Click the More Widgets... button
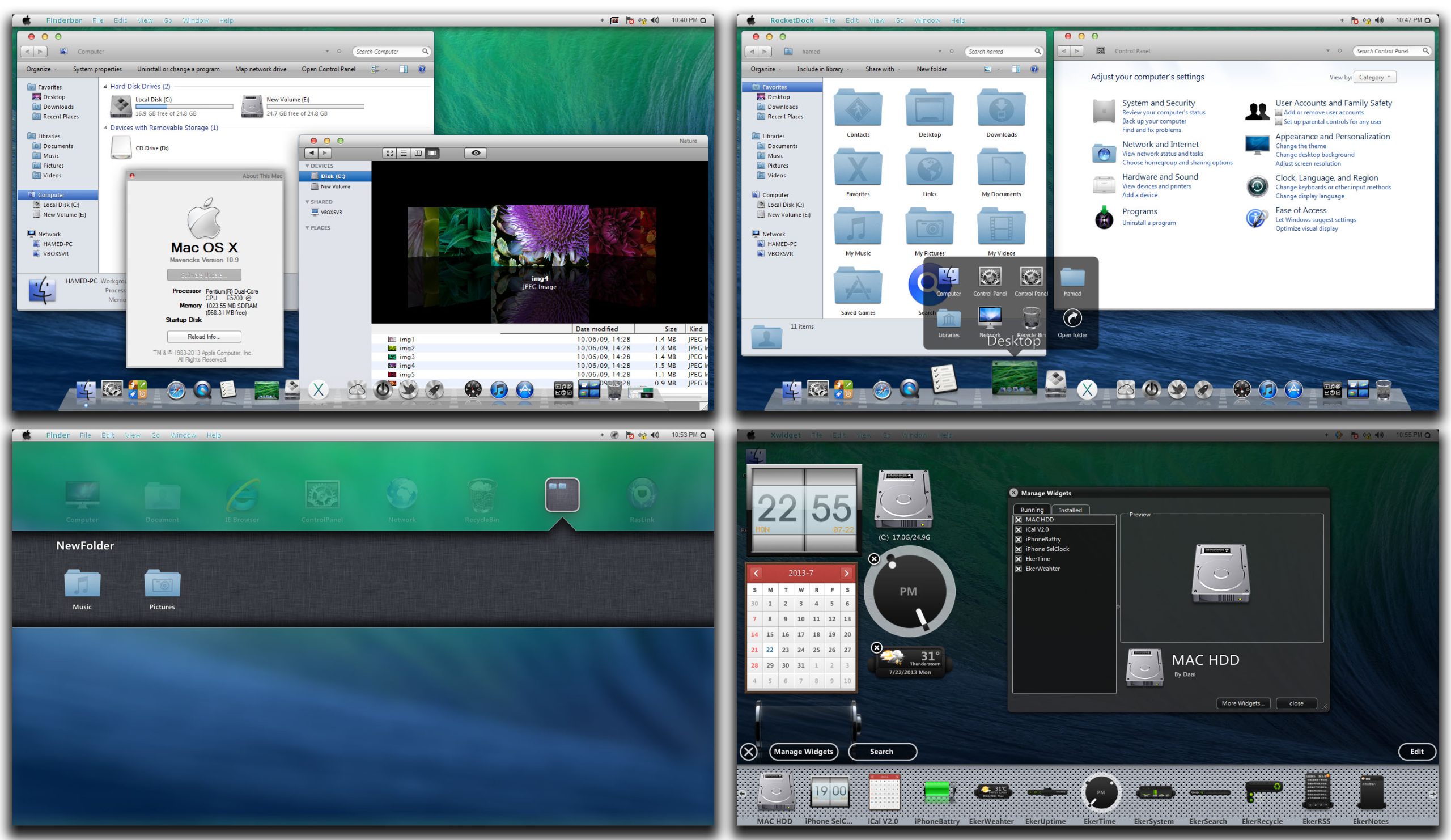The width and height of the screenshot is (1451, 840). point(1242,703)
